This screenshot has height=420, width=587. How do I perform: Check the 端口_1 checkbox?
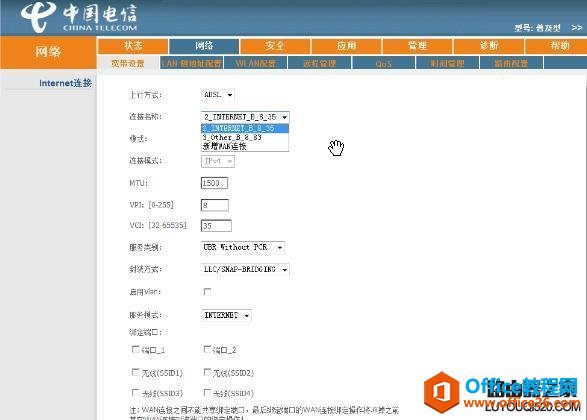[x=136, y=349]
